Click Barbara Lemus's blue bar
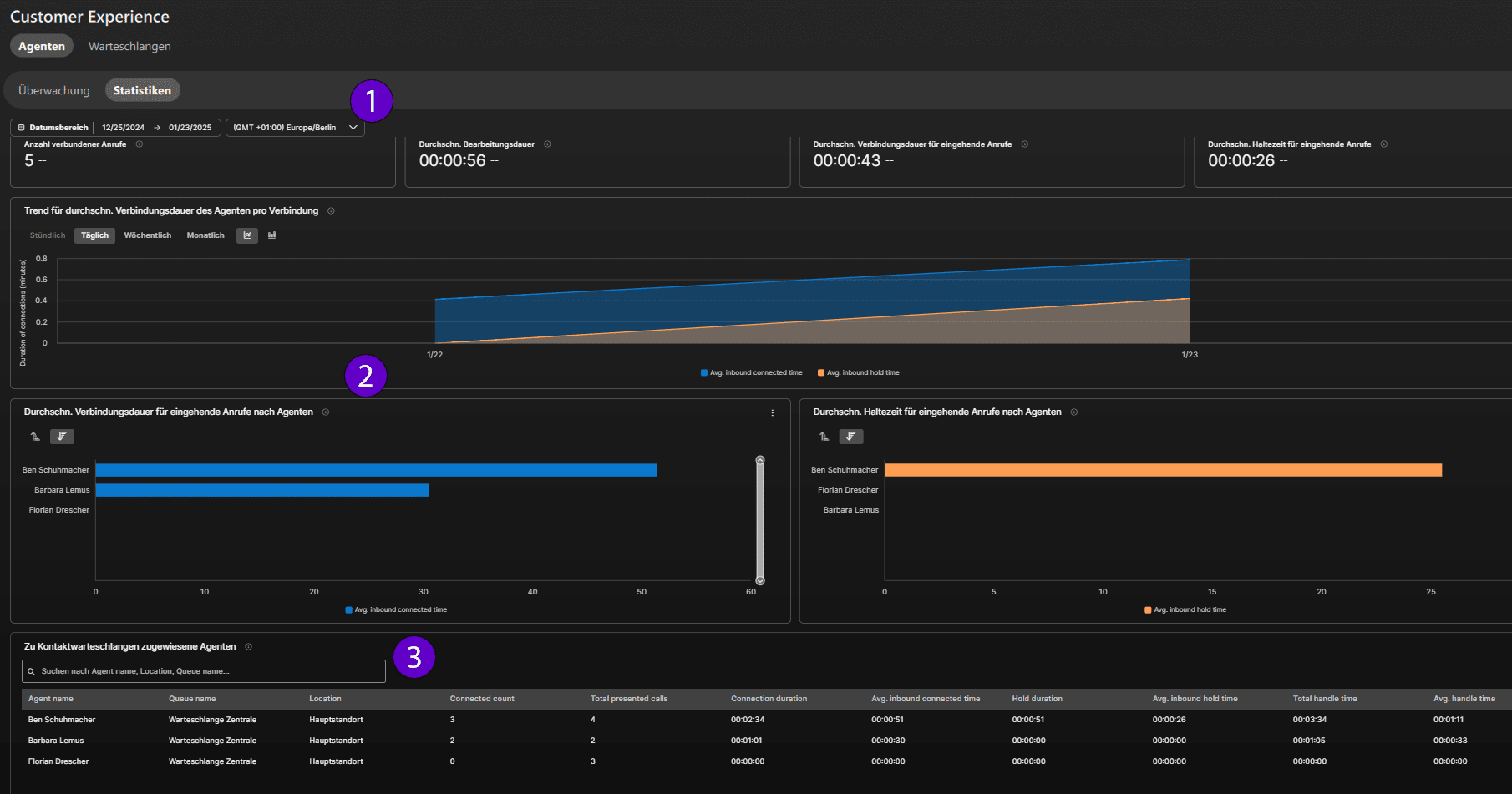 coord(262,490)
